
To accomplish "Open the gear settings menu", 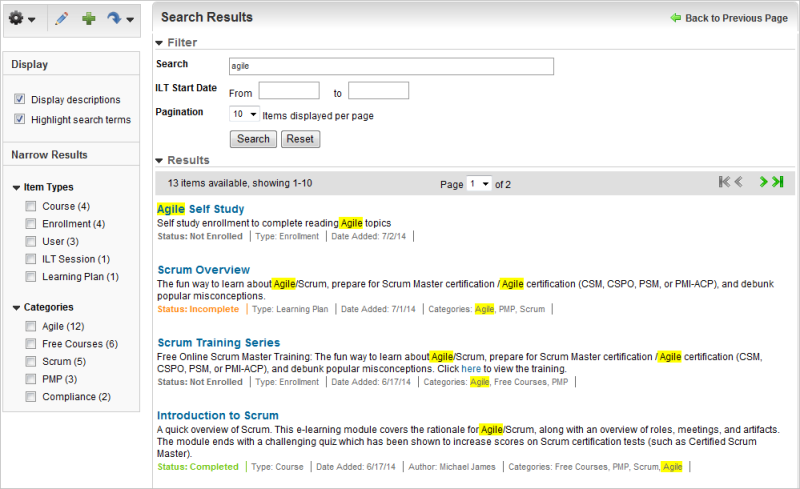I will (x=22, y=19).
